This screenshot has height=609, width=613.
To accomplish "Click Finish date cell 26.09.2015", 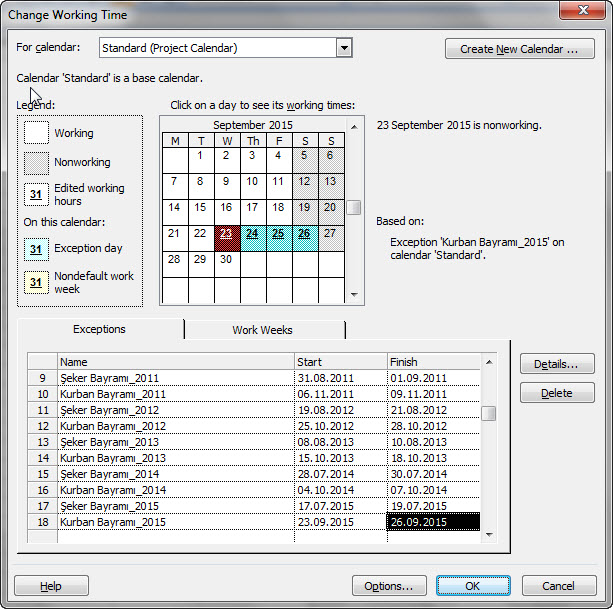I will [433, 522].
